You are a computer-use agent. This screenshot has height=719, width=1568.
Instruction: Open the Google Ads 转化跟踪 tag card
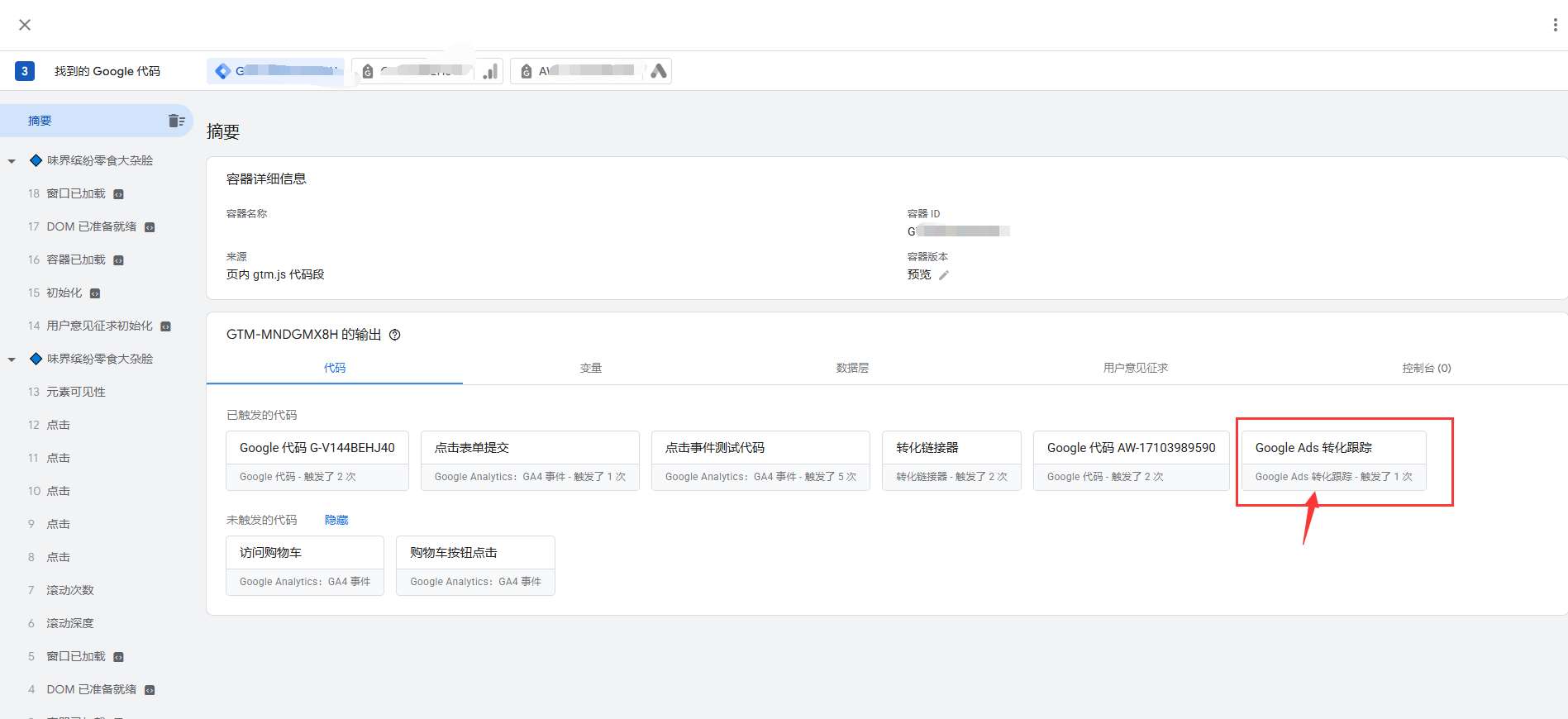tap(1333, 460)
